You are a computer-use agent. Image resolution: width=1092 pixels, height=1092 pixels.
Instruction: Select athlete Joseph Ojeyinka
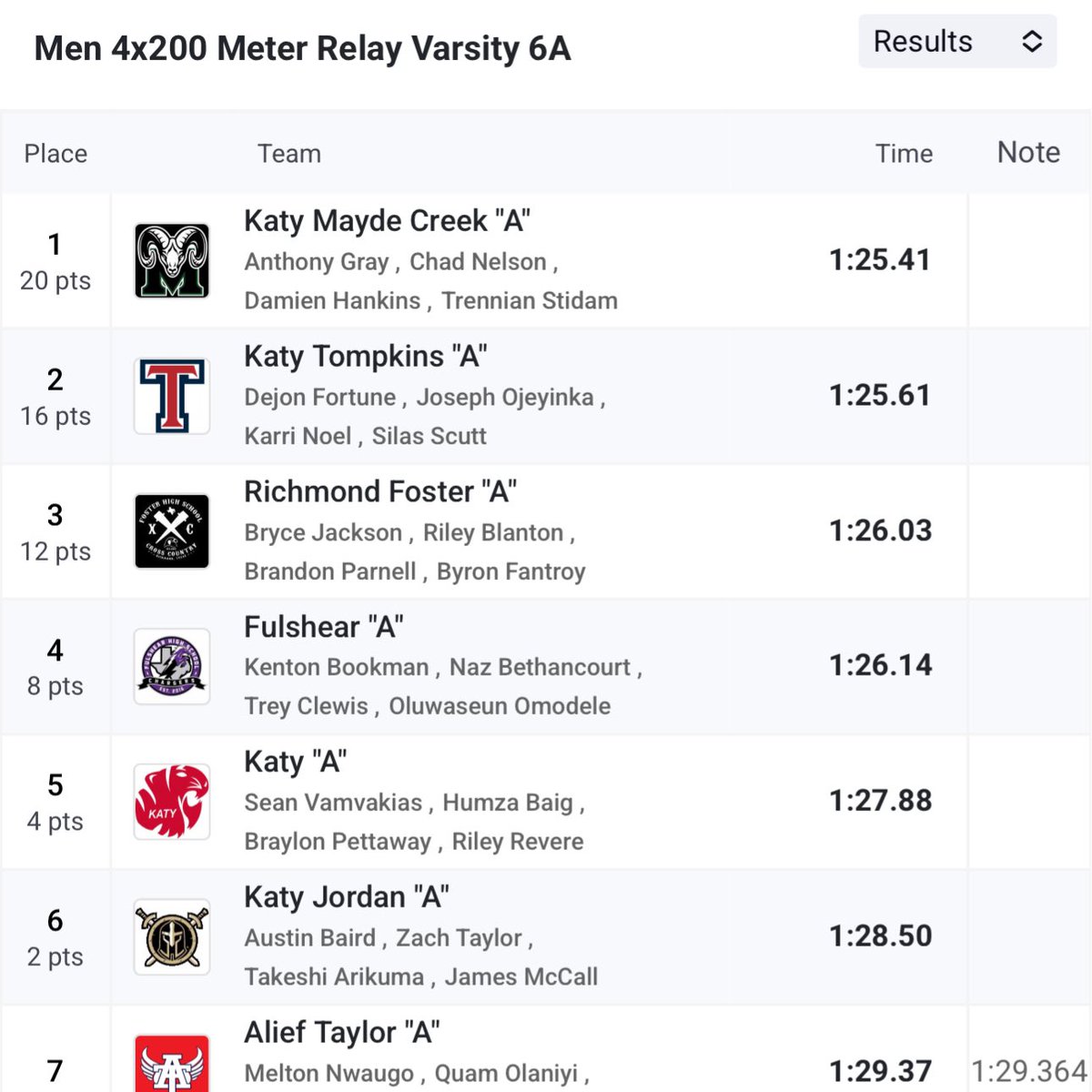(505, 398)
